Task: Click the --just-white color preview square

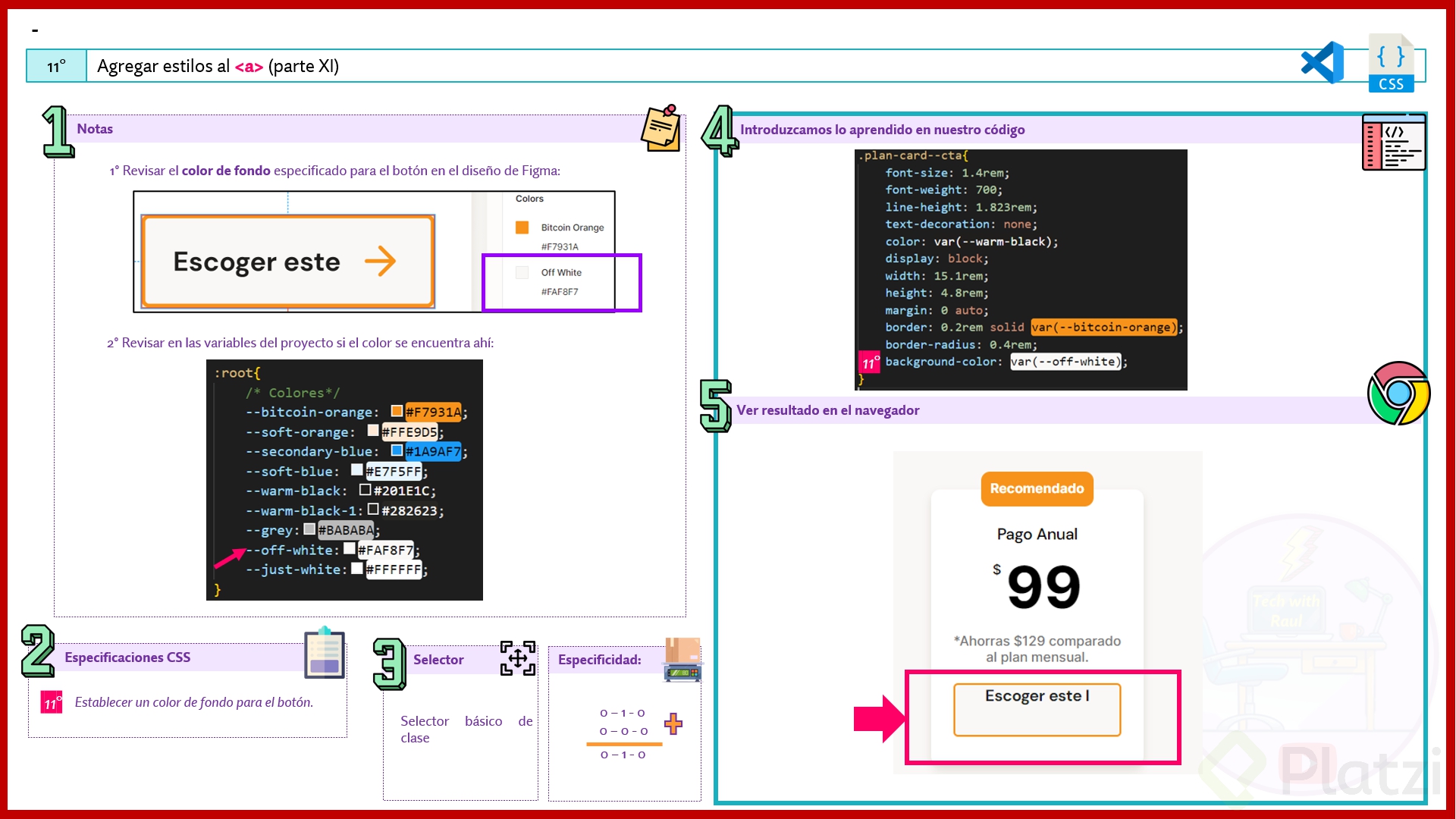Action: (357, 568)
